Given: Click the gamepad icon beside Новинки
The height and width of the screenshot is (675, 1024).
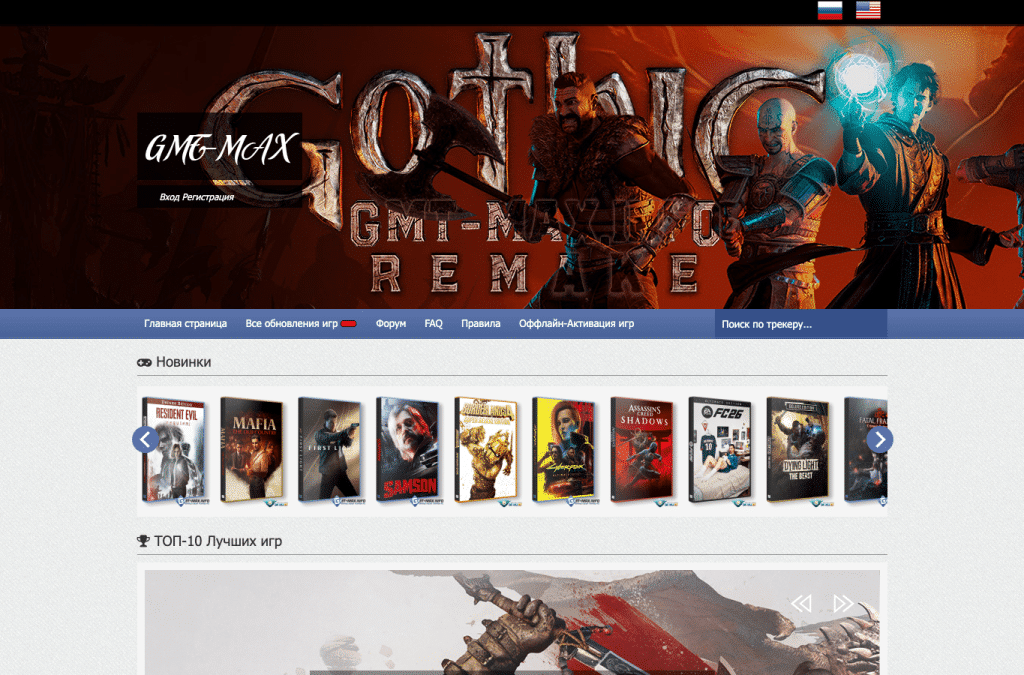Looking at the screenshot, I should click(x=144, y=362).
